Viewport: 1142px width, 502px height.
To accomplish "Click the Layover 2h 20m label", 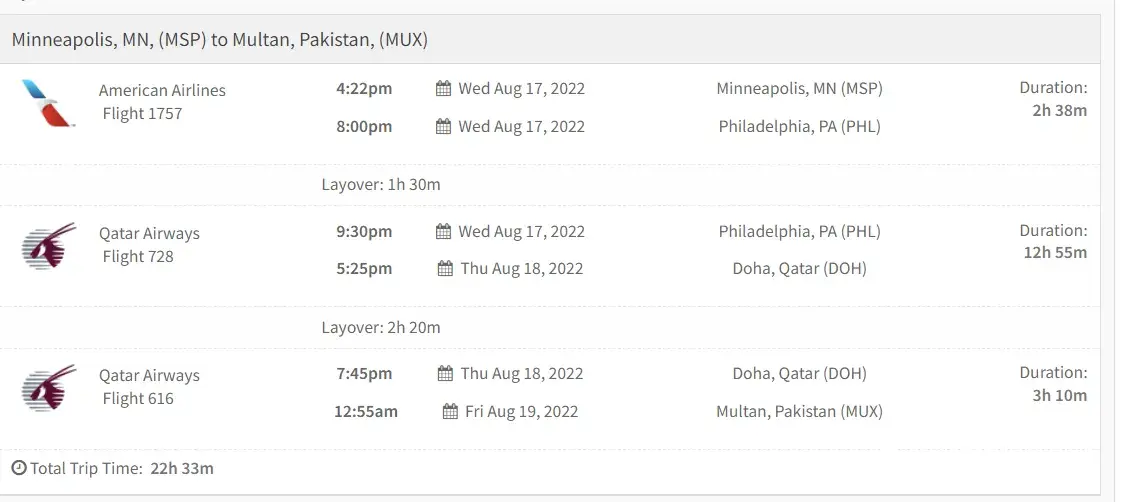I will coord(381,328).
